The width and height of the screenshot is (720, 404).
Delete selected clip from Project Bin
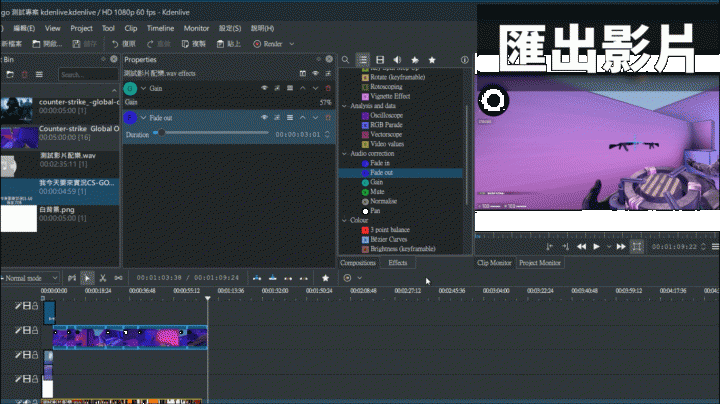pos(25,74)
